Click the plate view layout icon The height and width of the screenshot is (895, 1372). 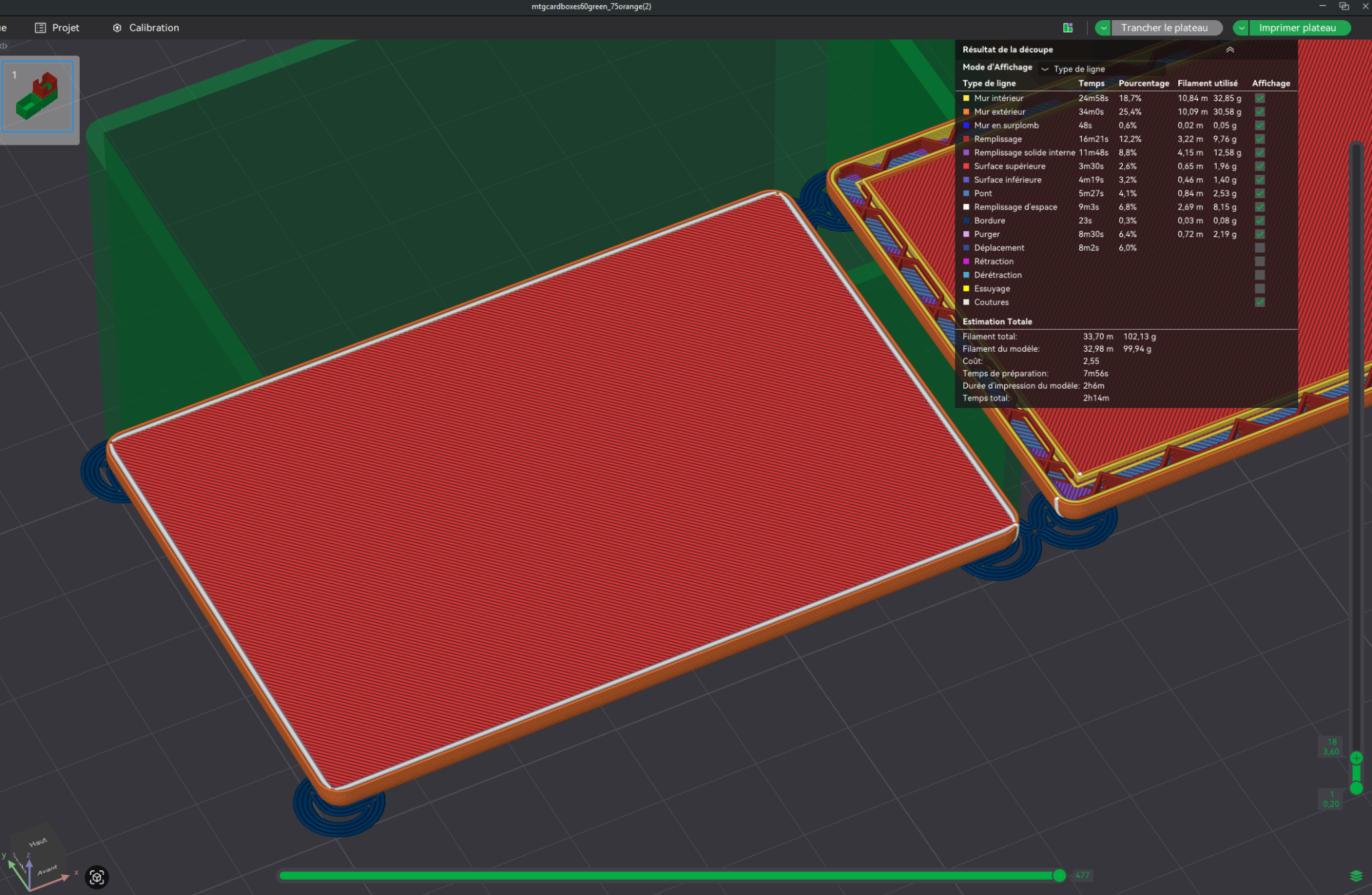[x=1068, y=27]
